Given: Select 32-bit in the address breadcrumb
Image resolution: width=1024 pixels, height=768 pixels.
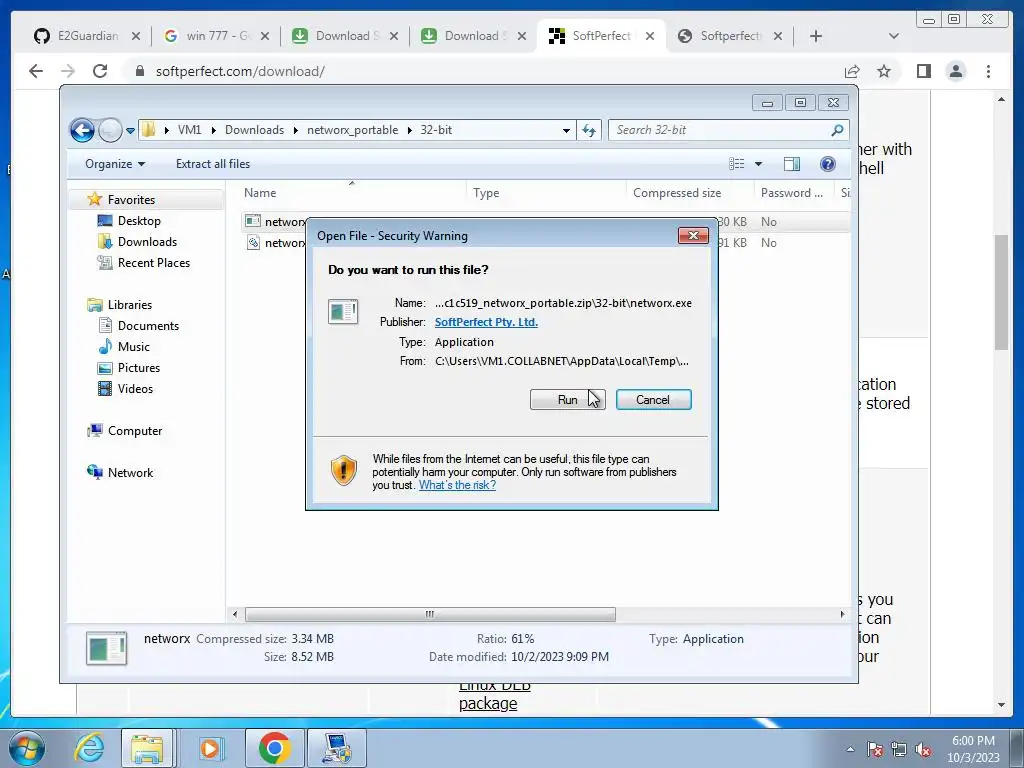Looking at the screenshot, I should pyautogui.click(x=436, y=130).
